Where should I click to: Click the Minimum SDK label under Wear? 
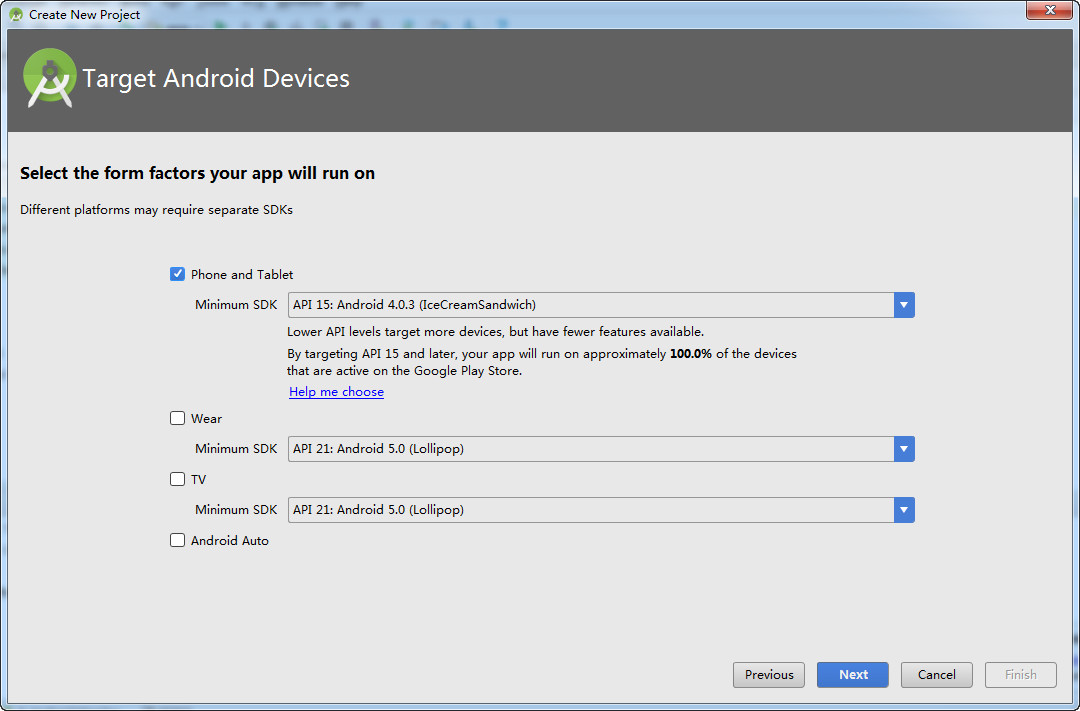pos(236,449)
